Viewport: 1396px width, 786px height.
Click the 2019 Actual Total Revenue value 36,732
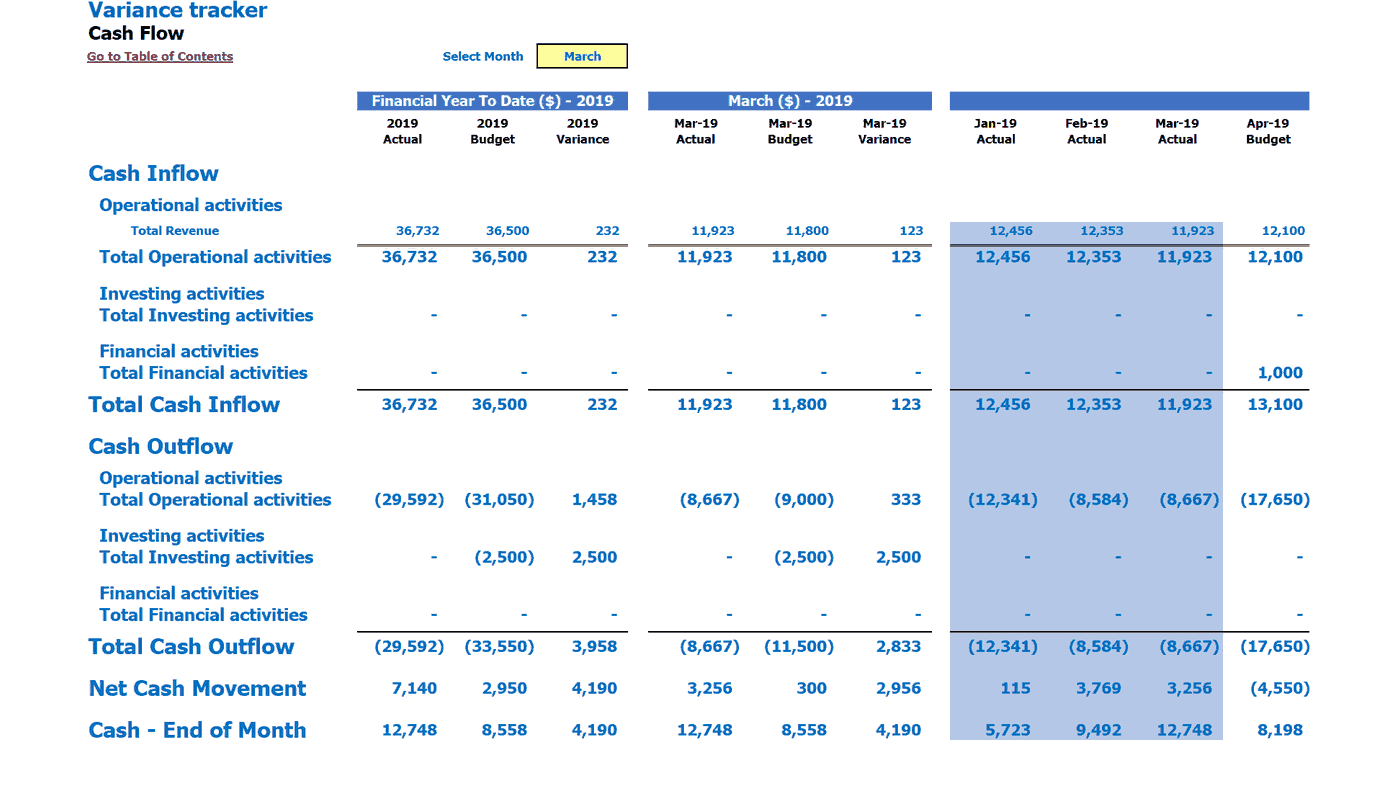418,231
